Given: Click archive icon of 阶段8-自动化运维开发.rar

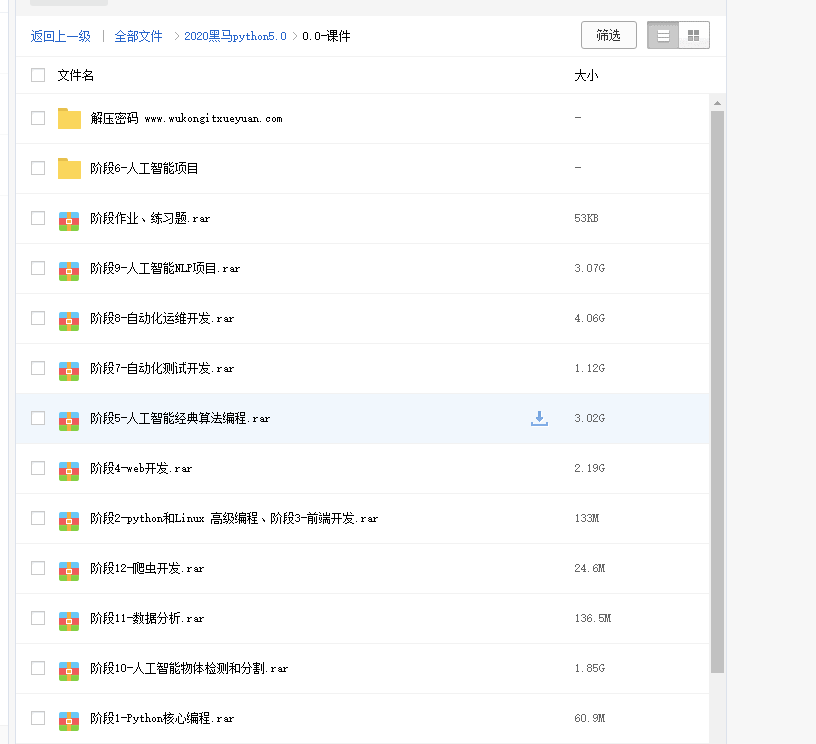Looking at the screenshot, I should click(69, 321).
